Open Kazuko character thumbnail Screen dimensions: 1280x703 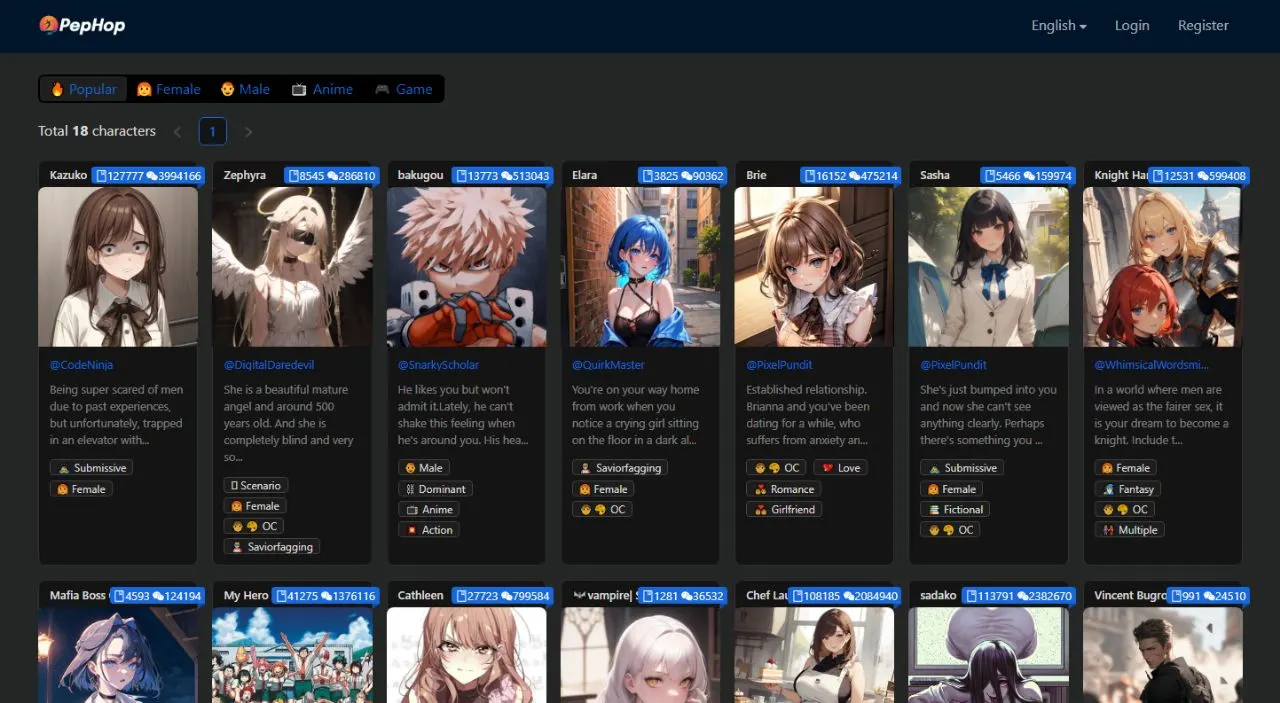point(118,267)
